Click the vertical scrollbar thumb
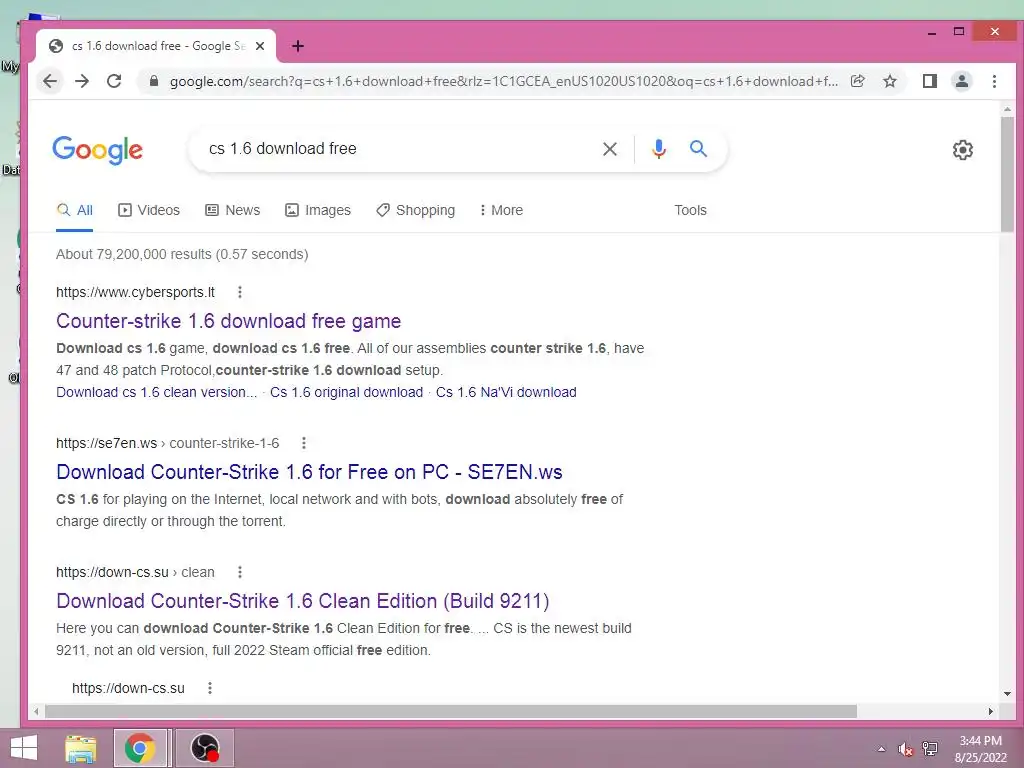 tap(1007, 174)
